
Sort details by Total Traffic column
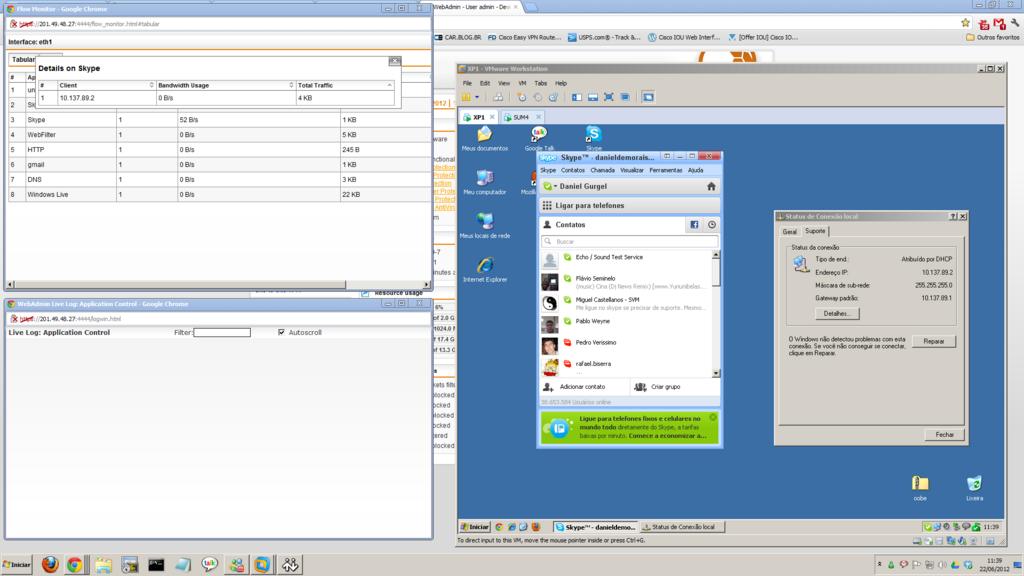[345, 86]
